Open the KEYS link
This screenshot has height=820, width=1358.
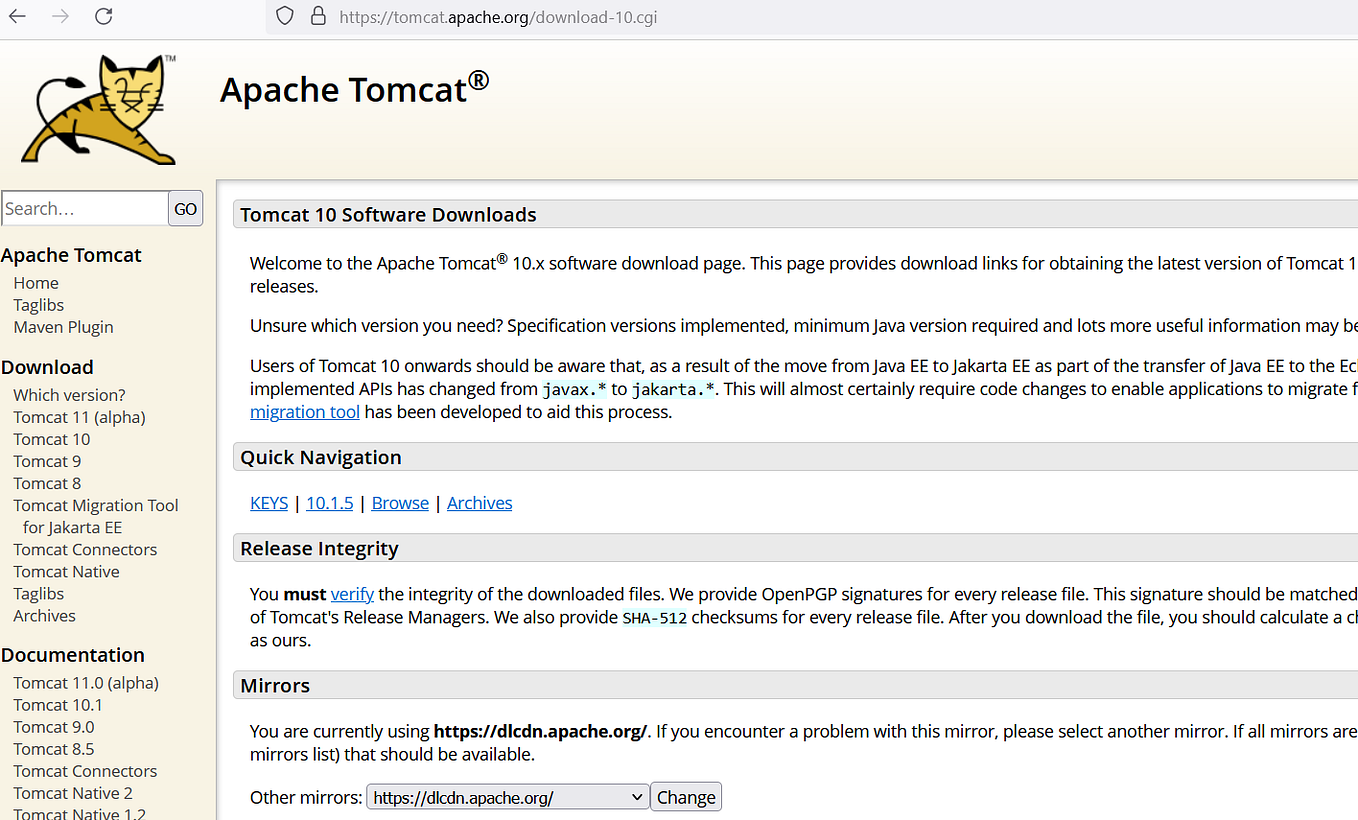pyautogui.click(x=268, y=503)
